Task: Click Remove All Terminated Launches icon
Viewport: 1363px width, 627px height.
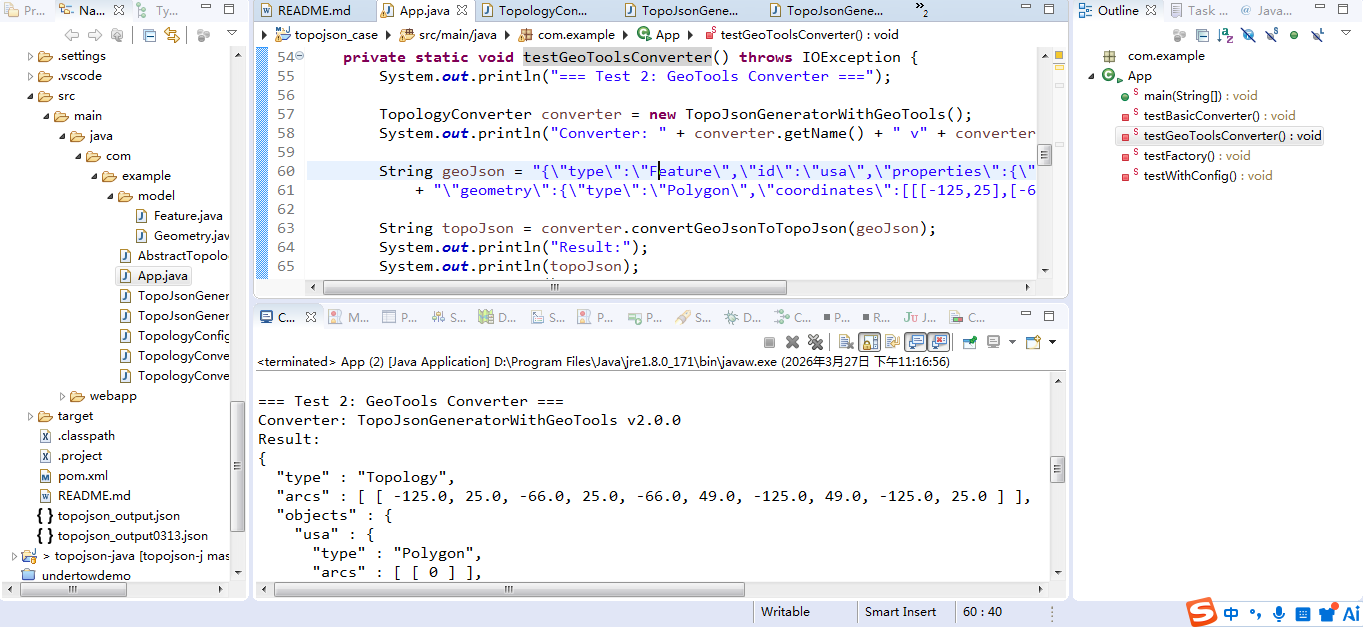Action: tap(815, 342)
